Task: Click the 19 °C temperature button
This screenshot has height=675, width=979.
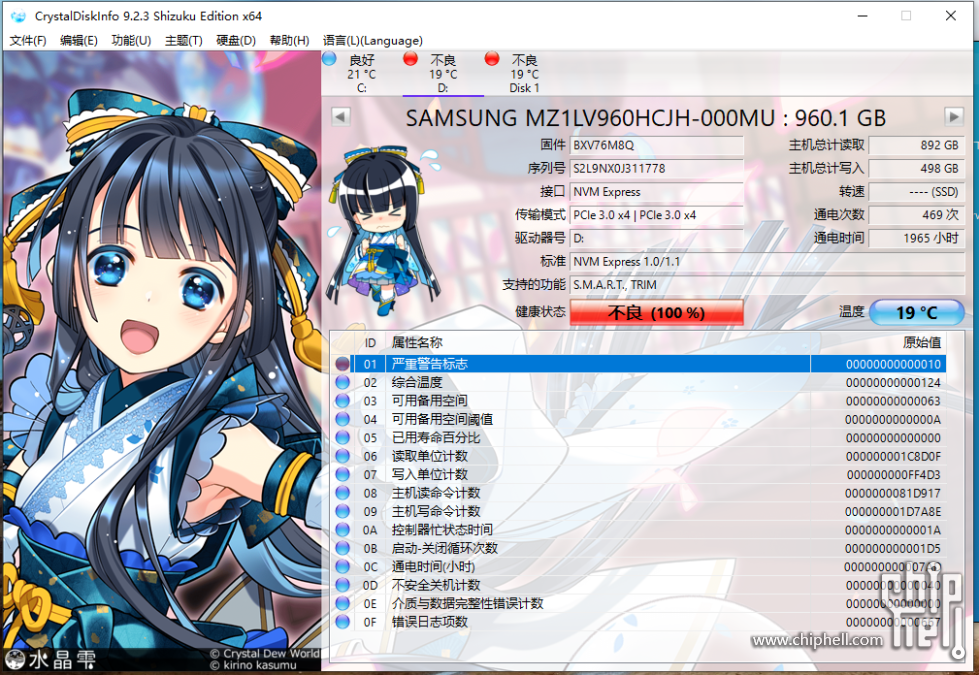Action: [x=917, y=312]
